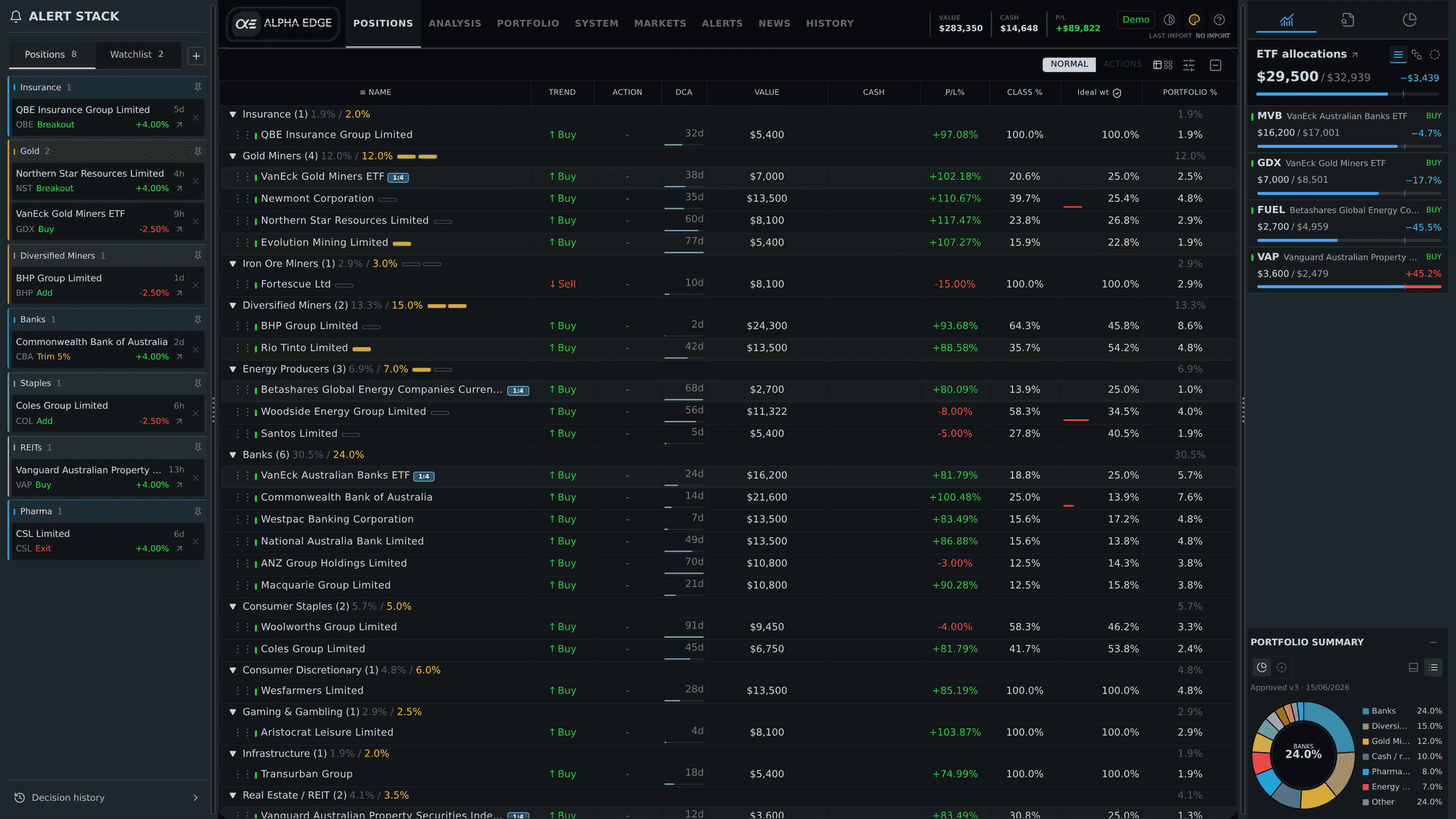1456x819 pixels.
Task: Dismiss the Northern Star Resources alert card
Action: (195, 181)
